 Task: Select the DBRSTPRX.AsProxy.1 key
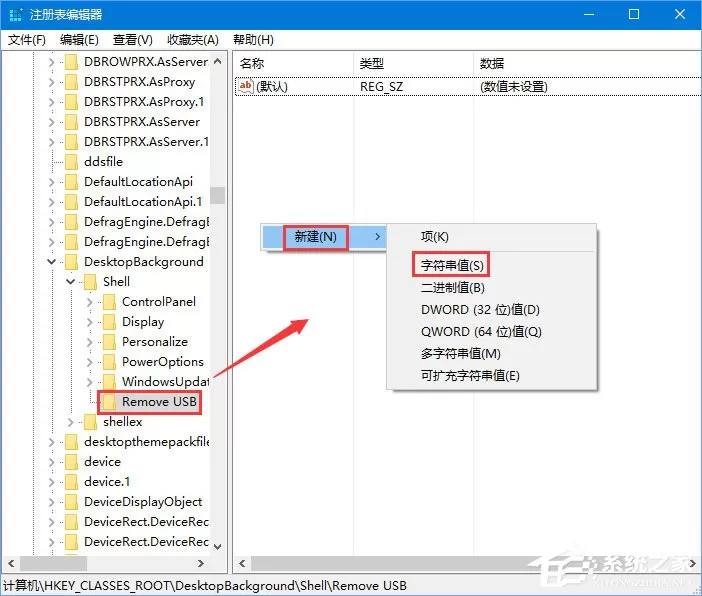click(x=144, y=102)
